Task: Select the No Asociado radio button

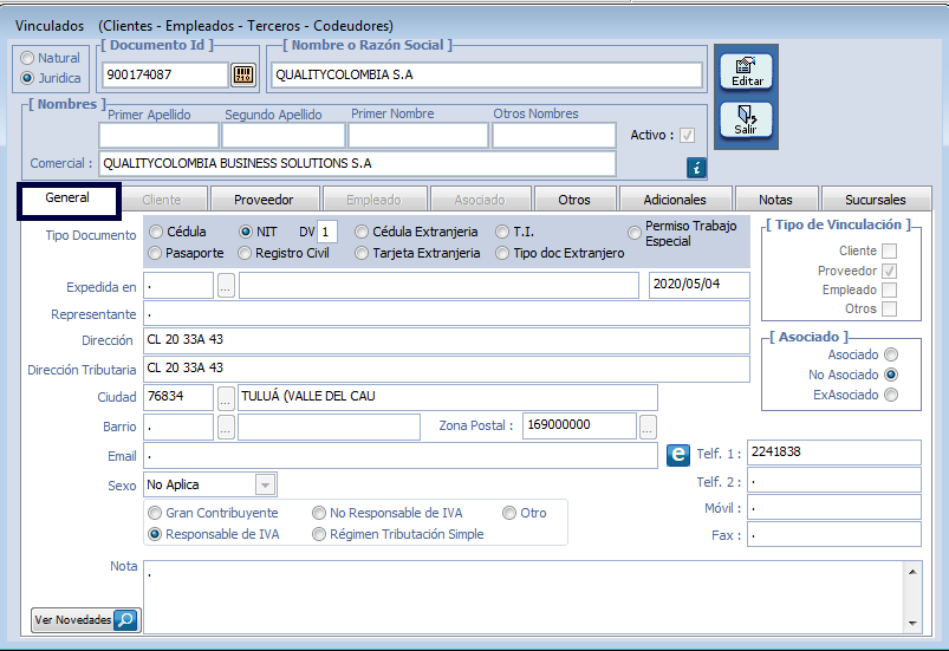Action: (891, 375)
